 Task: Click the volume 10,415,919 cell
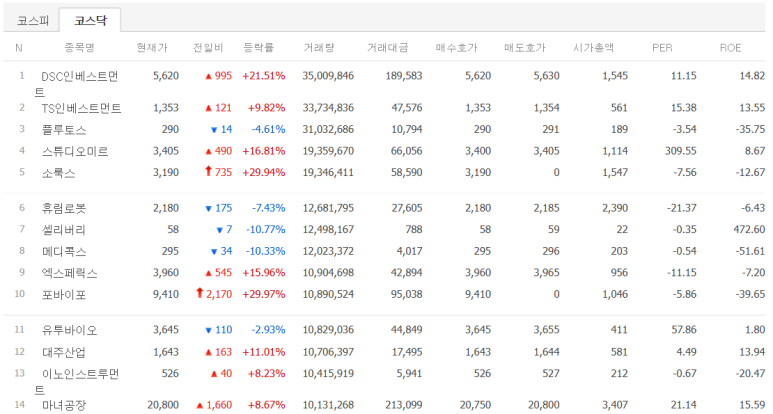pos(328,374)
